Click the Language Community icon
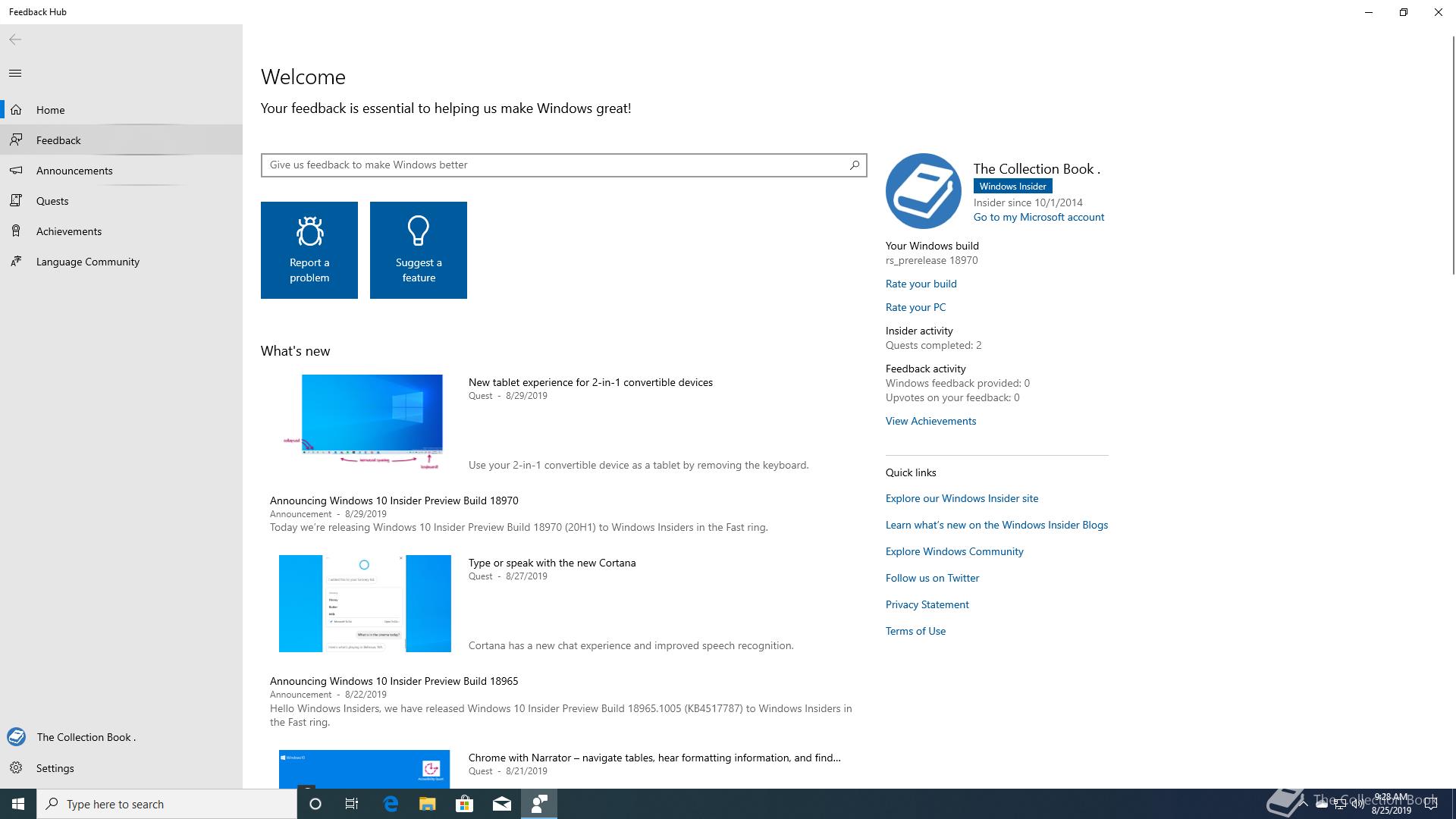Image resolution: width=1456 pixels, height=819 pixels. click(x=16, y=262)
